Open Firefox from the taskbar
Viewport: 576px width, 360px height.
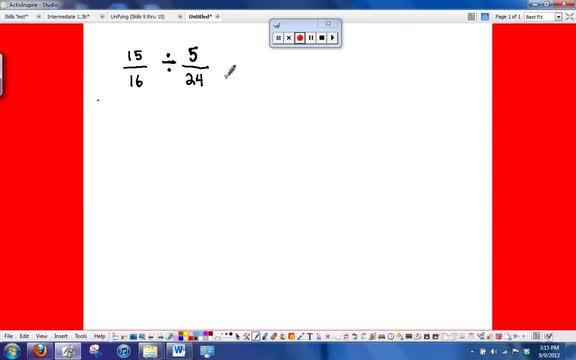[40, 351]
